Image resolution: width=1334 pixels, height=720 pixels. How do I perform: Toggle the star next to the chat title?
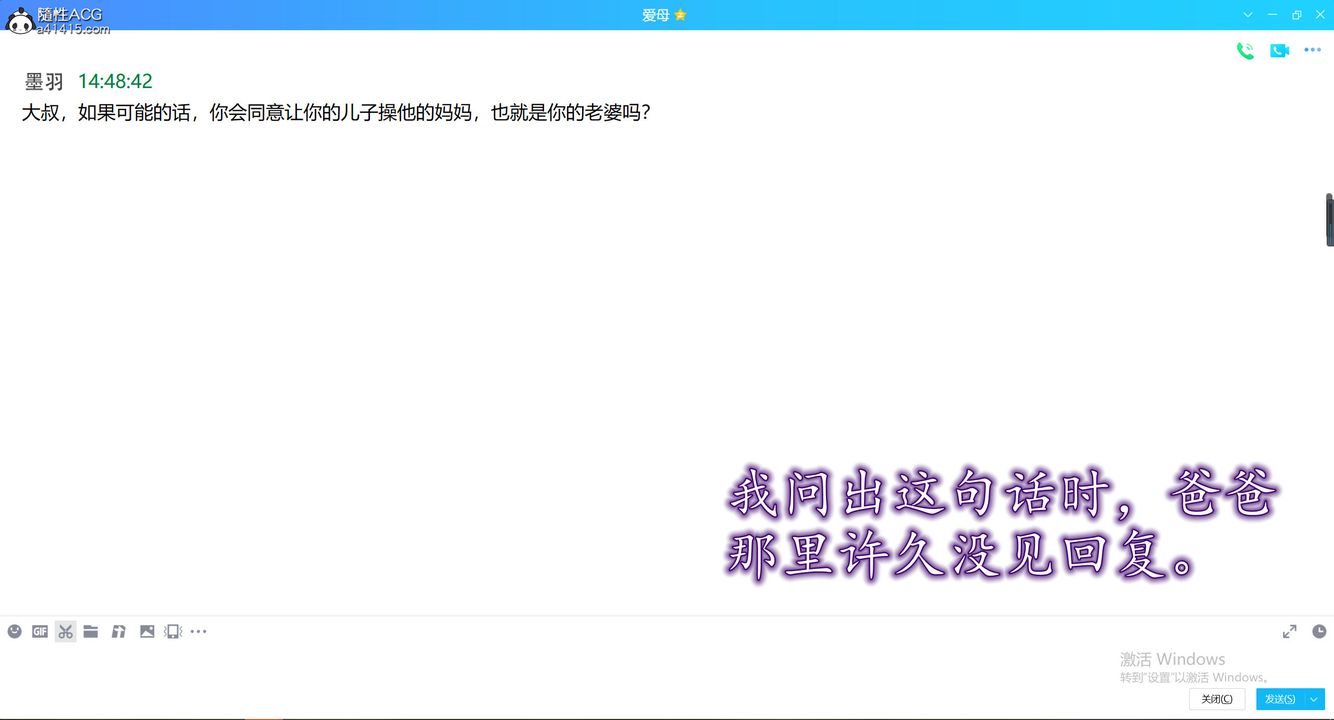point(681,15)
